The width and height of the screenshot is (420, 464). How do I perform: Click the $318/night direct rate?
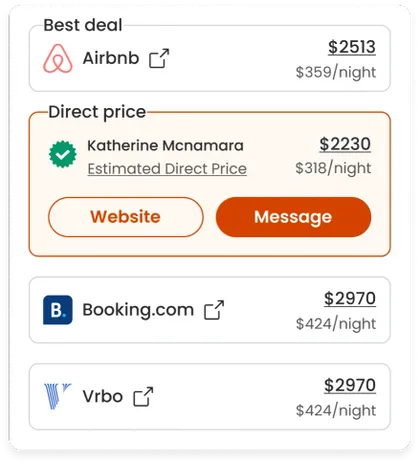click(333, 168)
